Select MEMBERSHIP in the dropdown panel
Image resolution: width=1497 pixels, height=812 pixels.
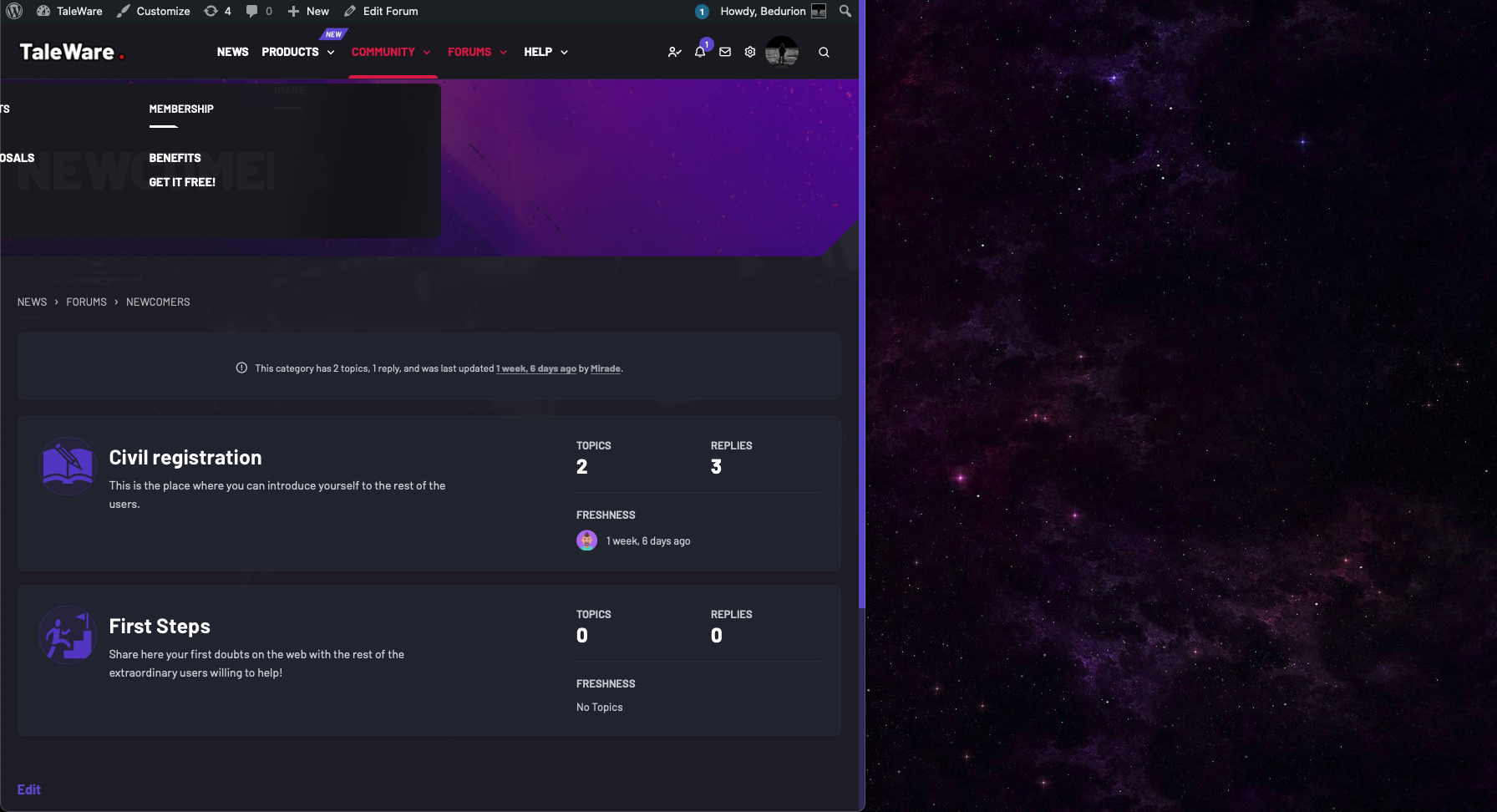[181, 109]
